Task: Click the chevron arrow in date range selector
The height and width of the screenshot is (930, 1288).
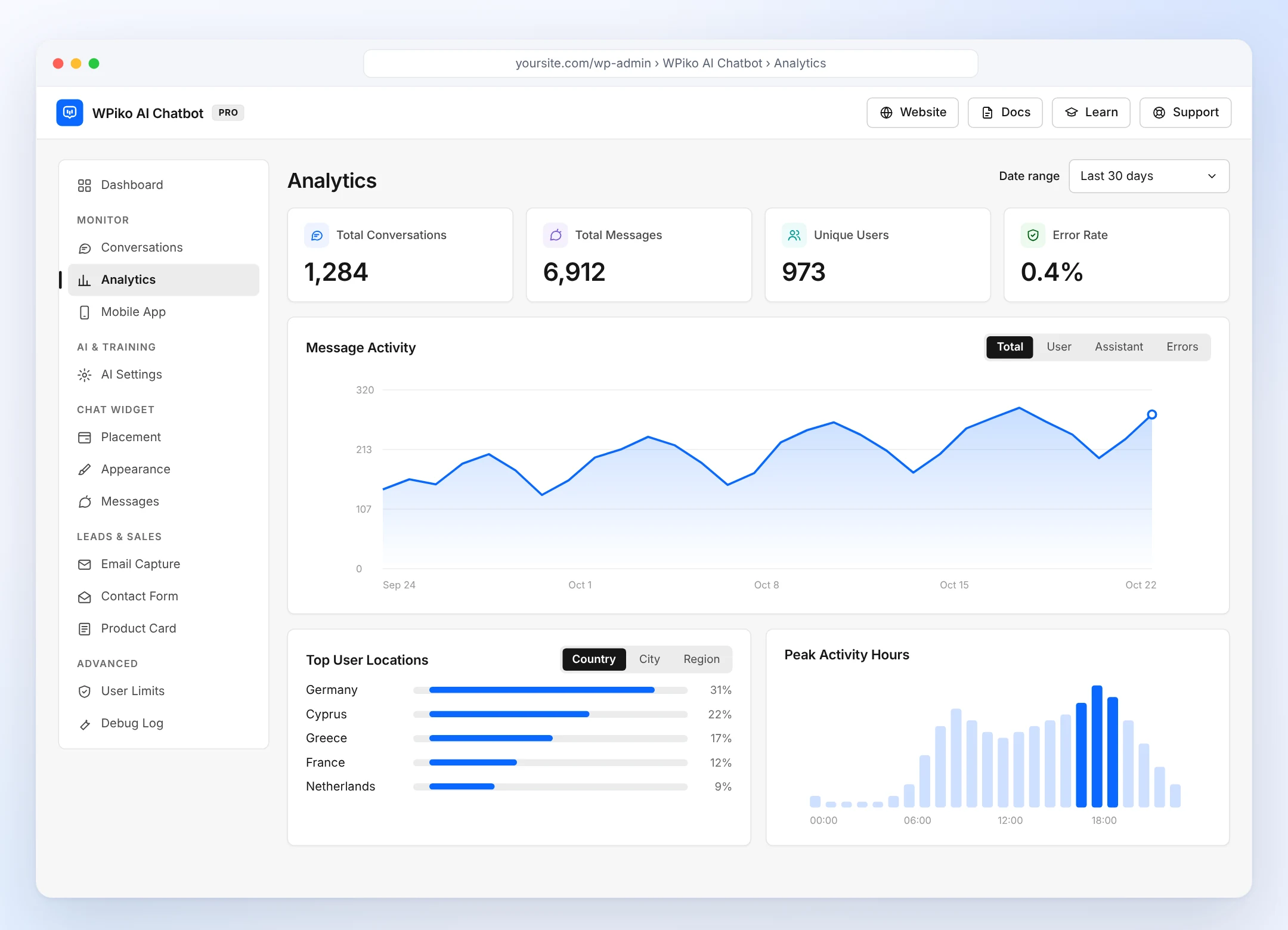Action: coord(1212,176)
